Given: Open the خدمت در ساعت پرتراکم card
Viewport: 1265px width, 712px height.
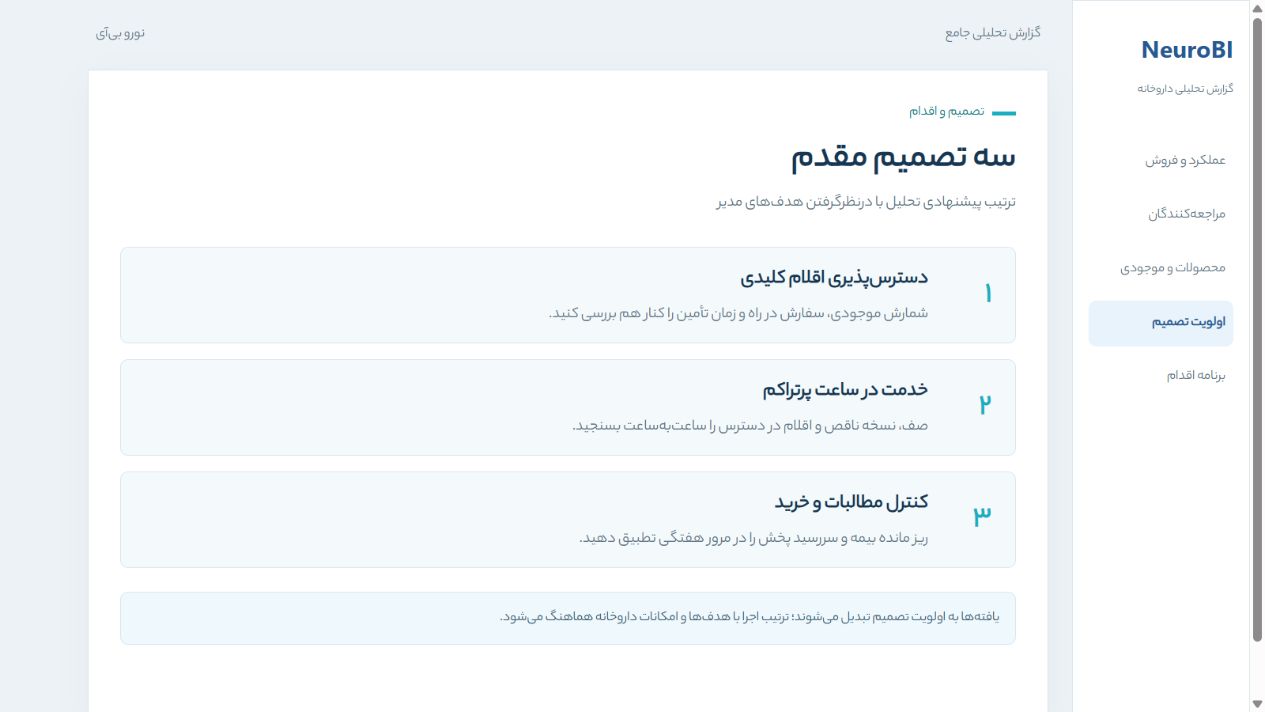Looking at the screenshot, I should coord(568,407).
